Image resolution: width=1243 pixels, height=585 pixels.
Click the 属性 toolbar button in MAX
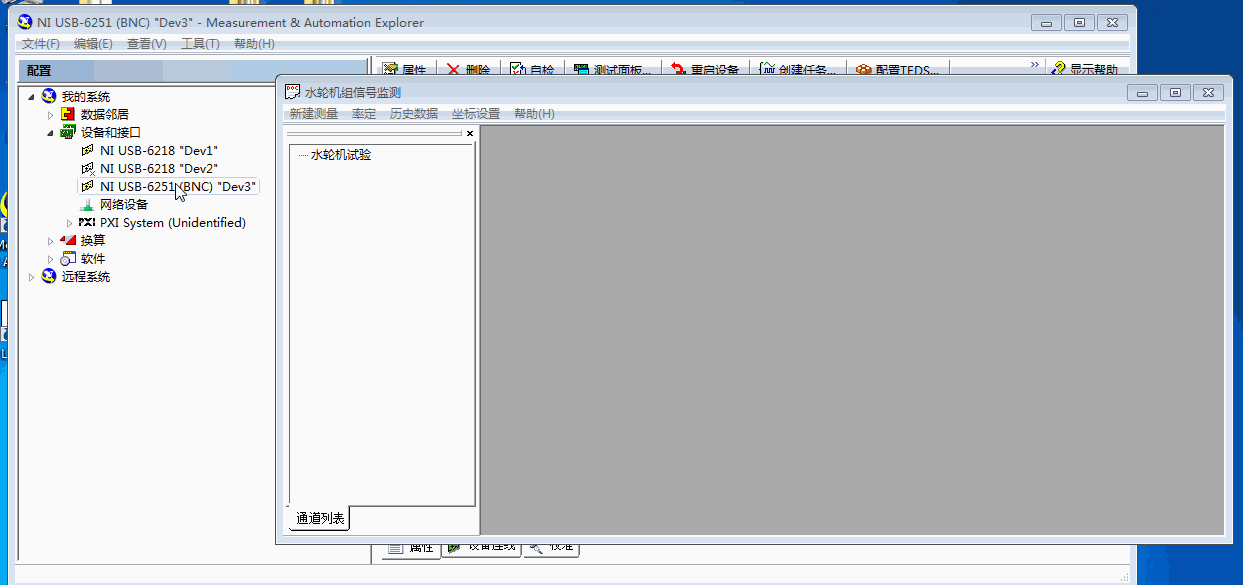pos(405,70)
